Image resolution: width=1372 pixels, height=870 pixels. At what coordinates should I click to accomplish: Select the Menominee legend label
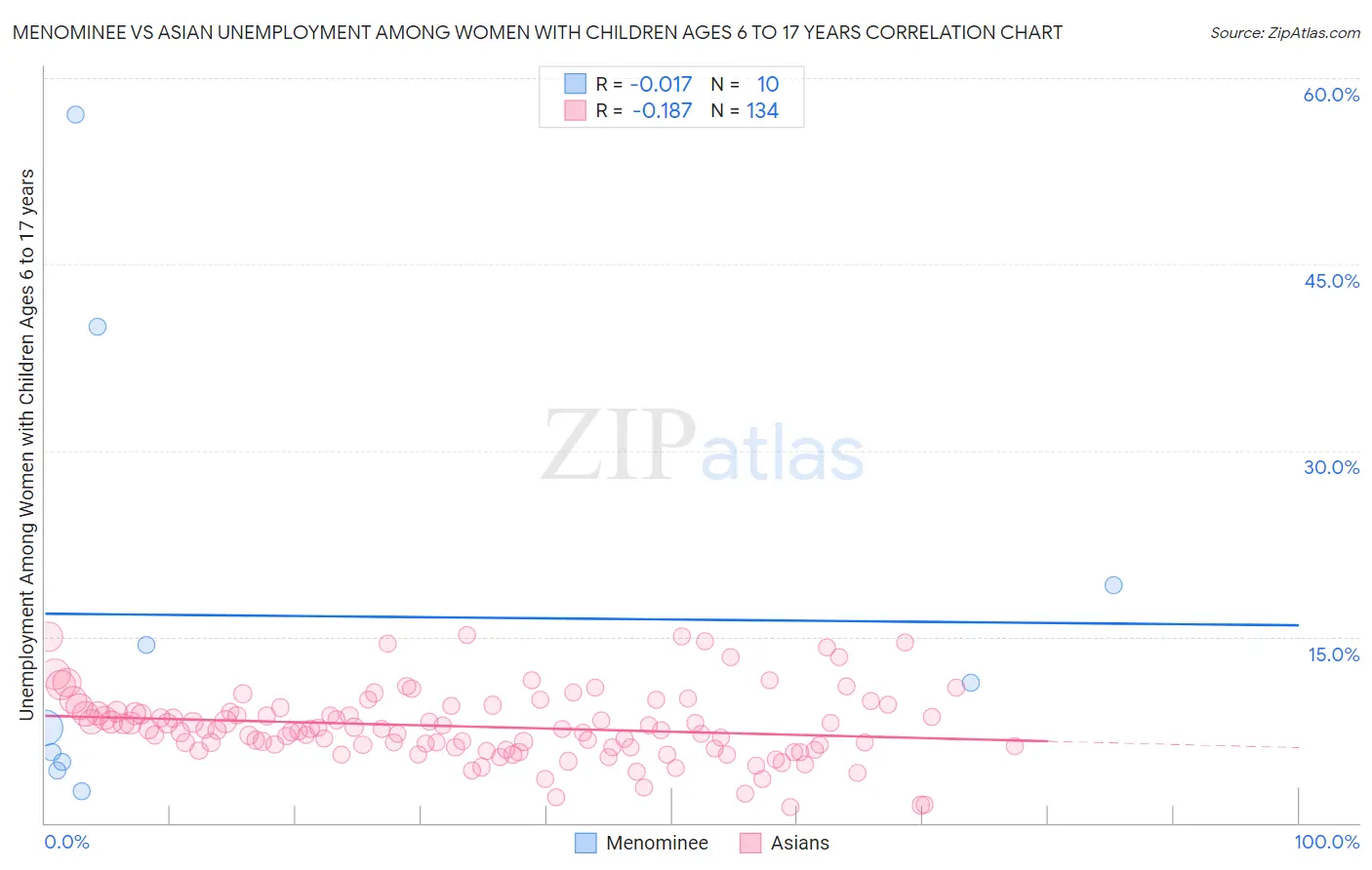point(657,844)
